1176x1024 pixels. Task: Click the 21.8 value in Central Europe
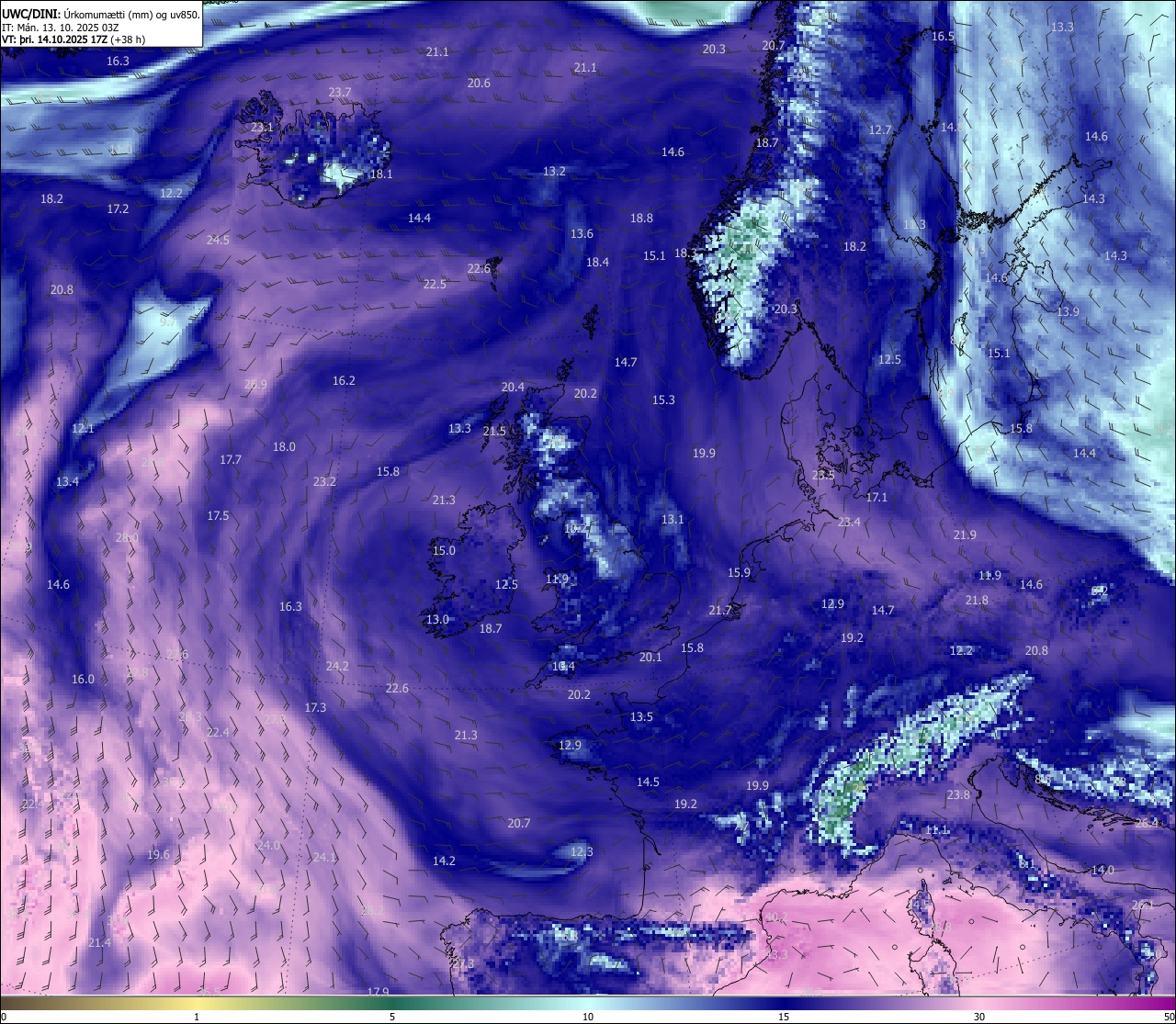pos(977,600)
